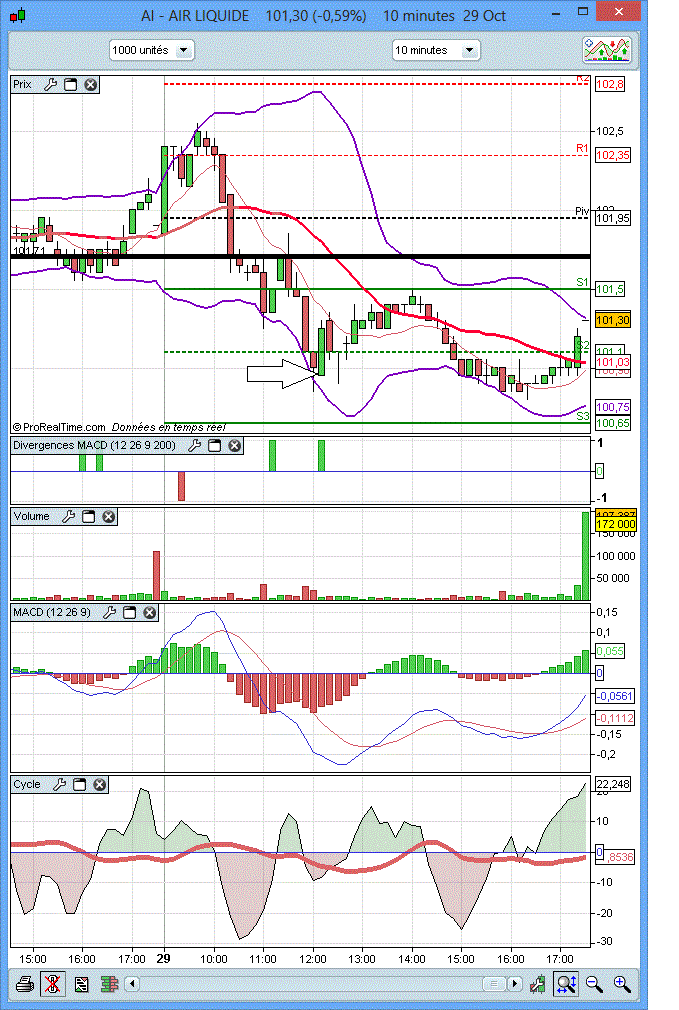Click the 100,75 purple band value
The image size is (679, 1010).
pos(613,407)
